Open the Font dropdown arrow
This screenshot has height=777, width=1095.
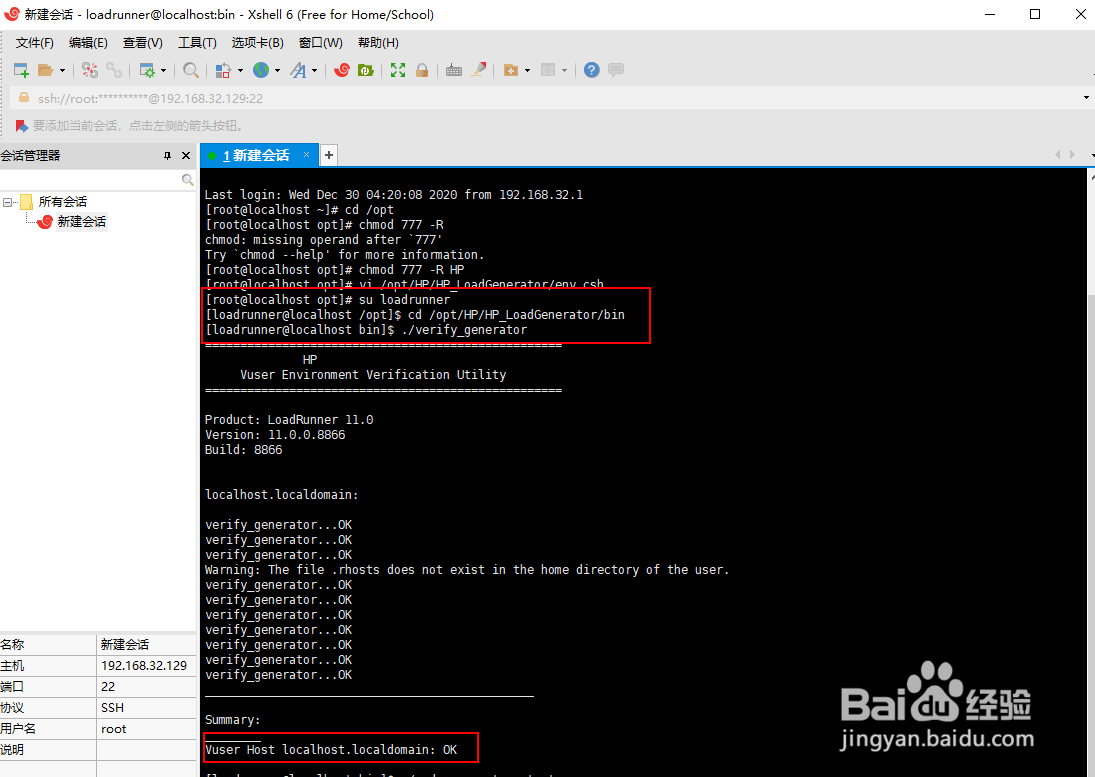(314, 71)
